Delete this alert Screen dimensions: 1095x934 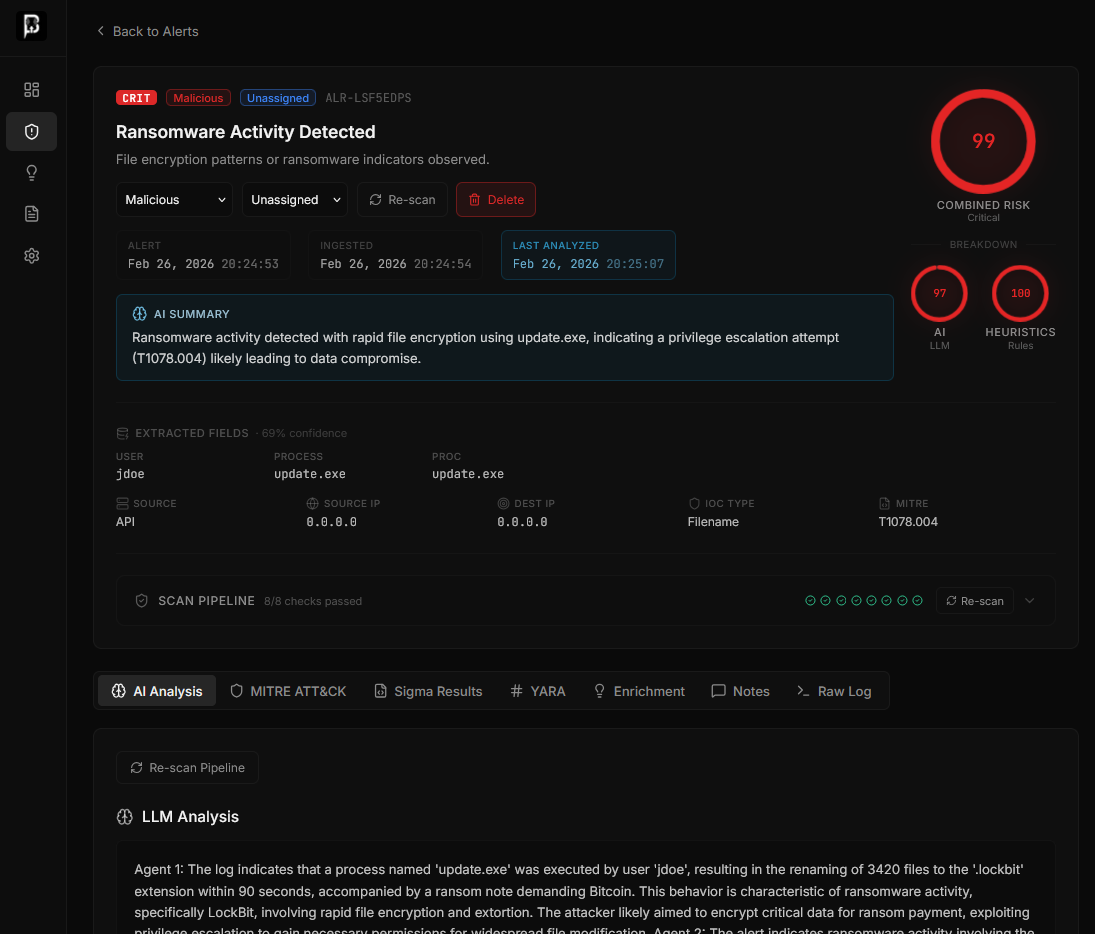coord(496,200)
